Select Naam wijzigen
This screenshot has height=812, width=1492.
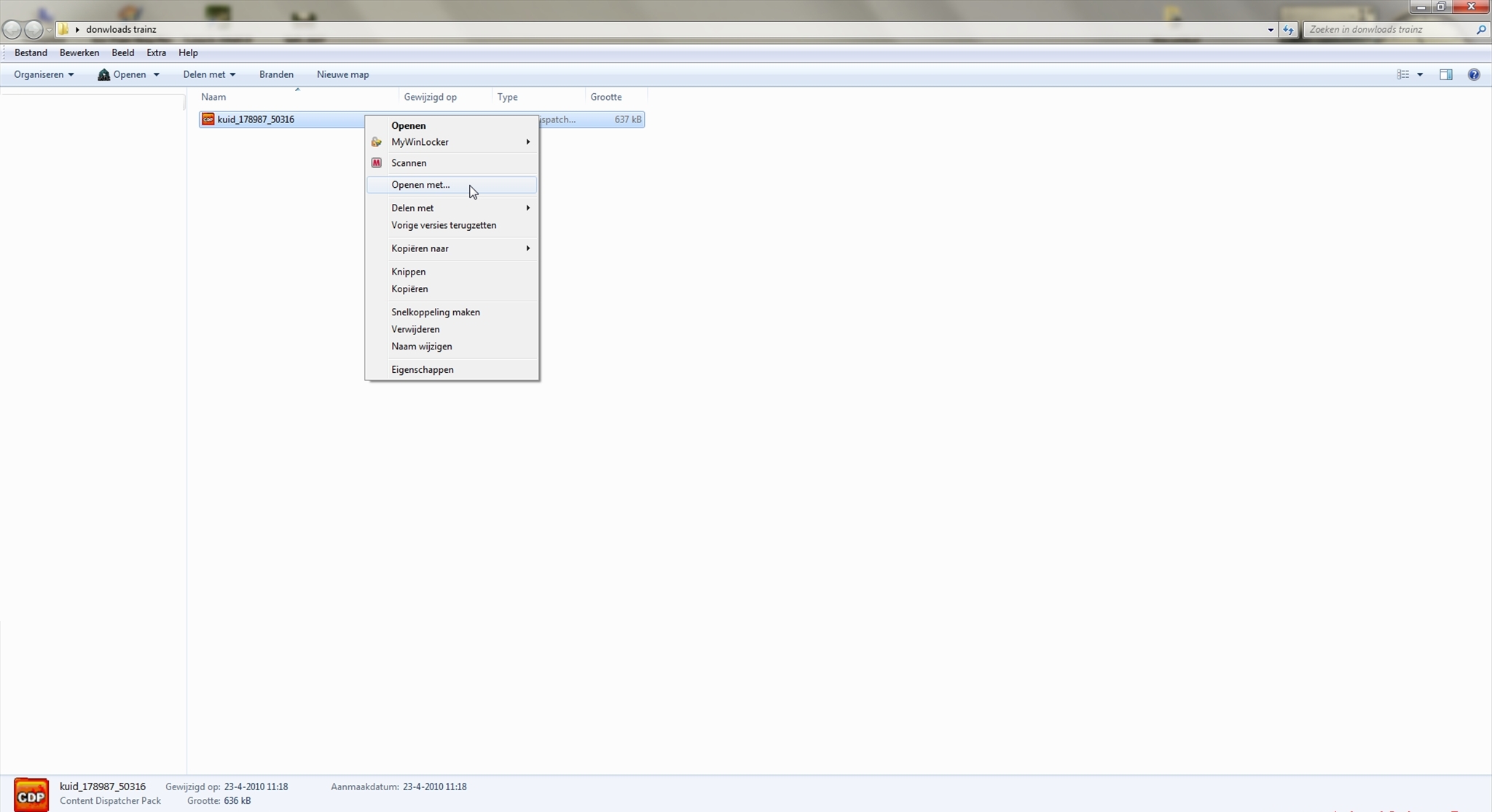[452, 347]
